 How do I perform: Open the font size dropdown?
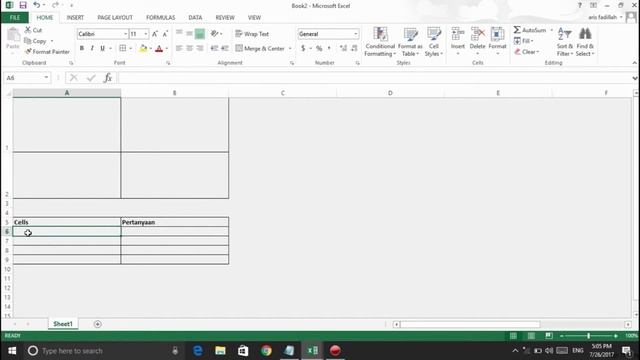click(146, 34)
